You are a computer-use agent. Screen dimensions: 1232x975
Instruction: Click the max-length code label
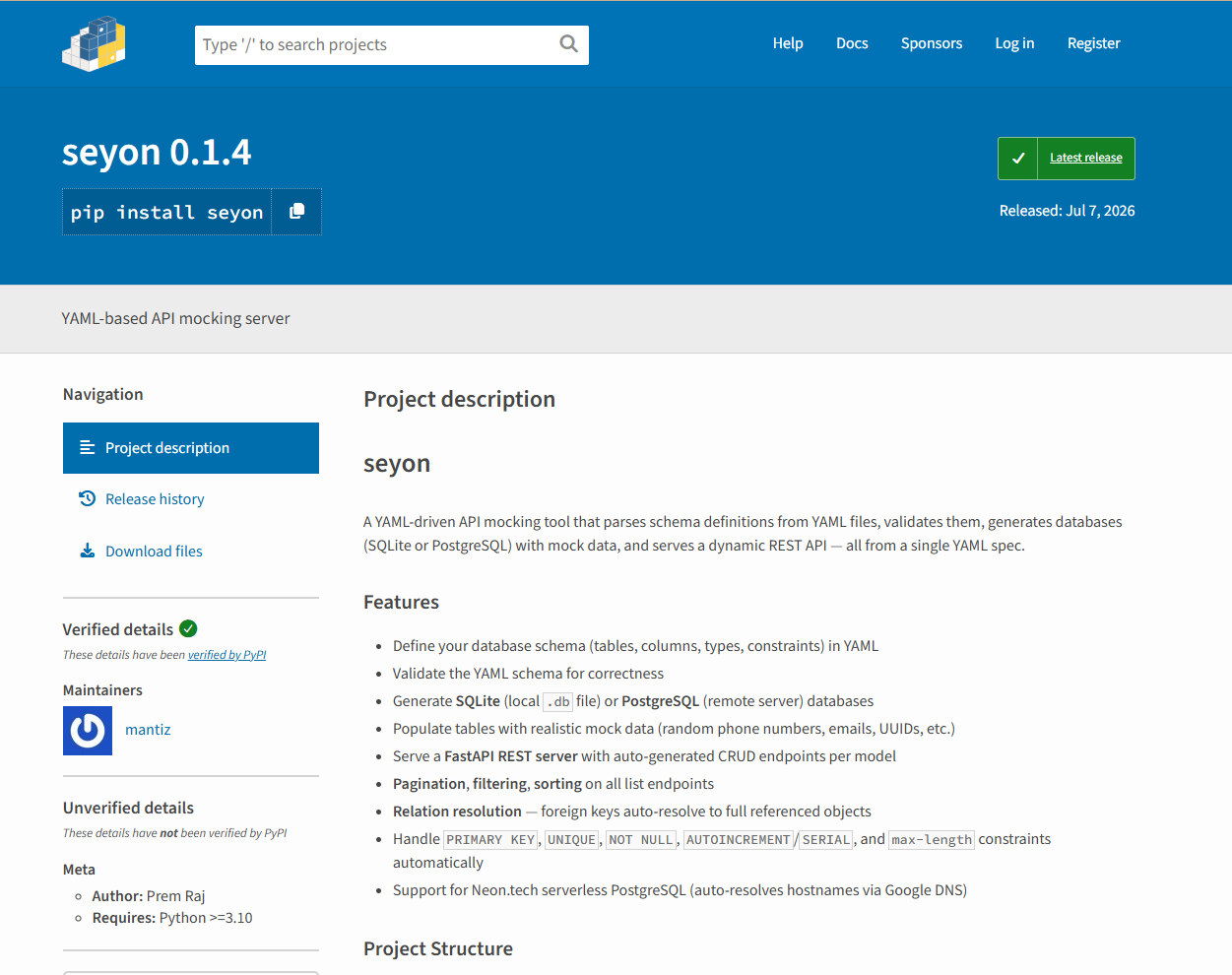932,840
